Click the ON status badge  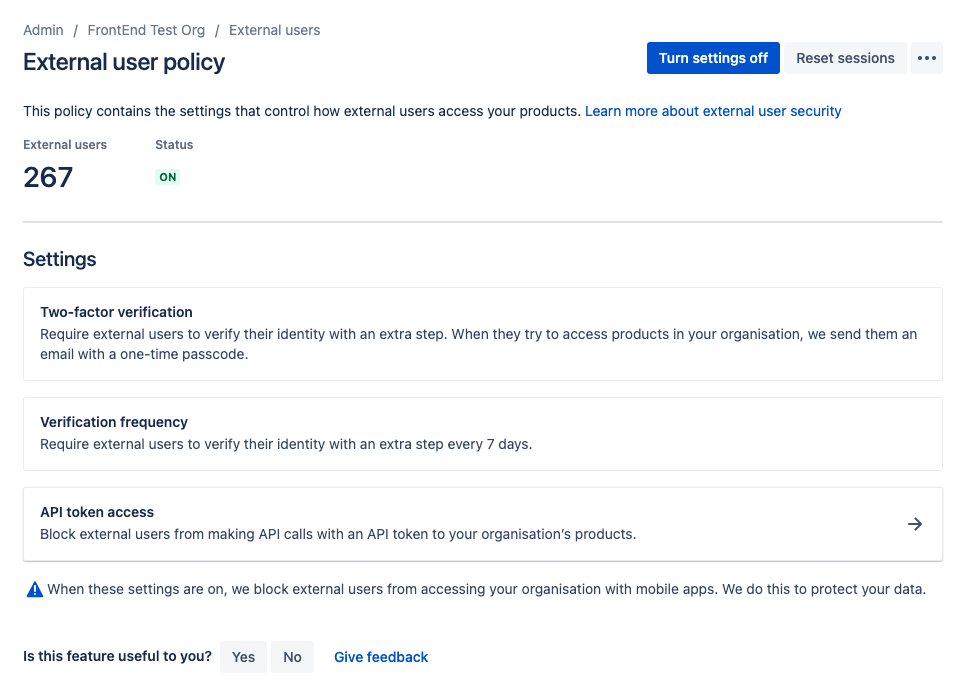tap(167, 177)
